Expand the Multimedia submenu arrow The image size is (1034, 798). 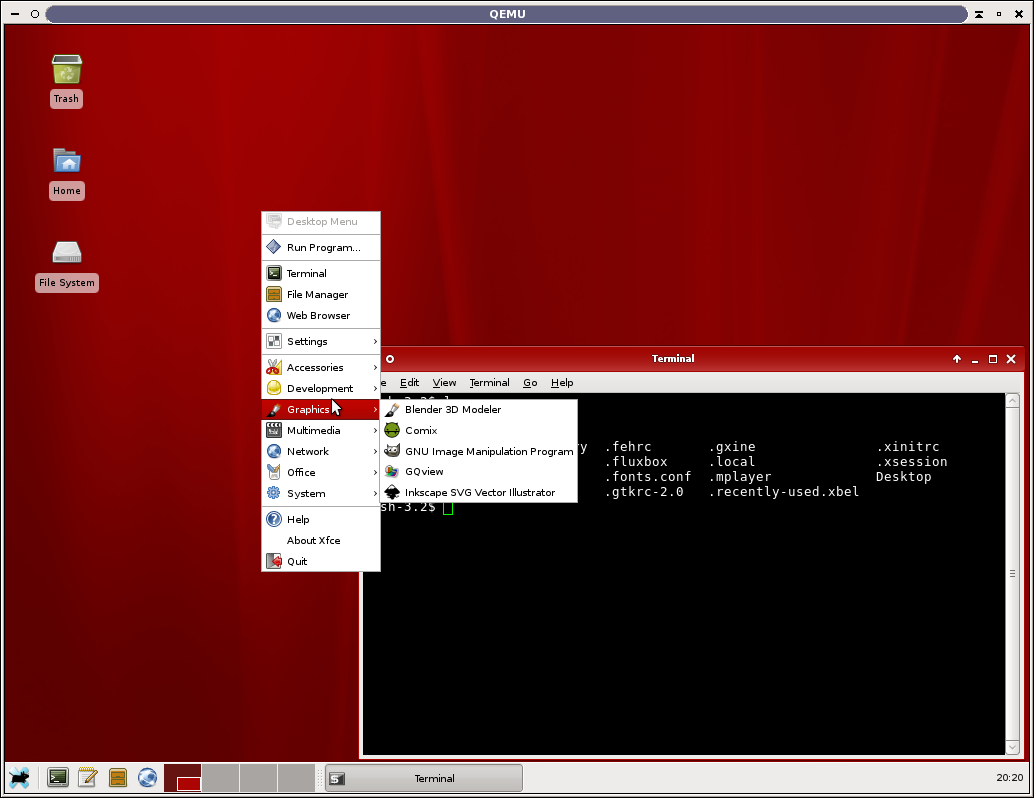375,431
